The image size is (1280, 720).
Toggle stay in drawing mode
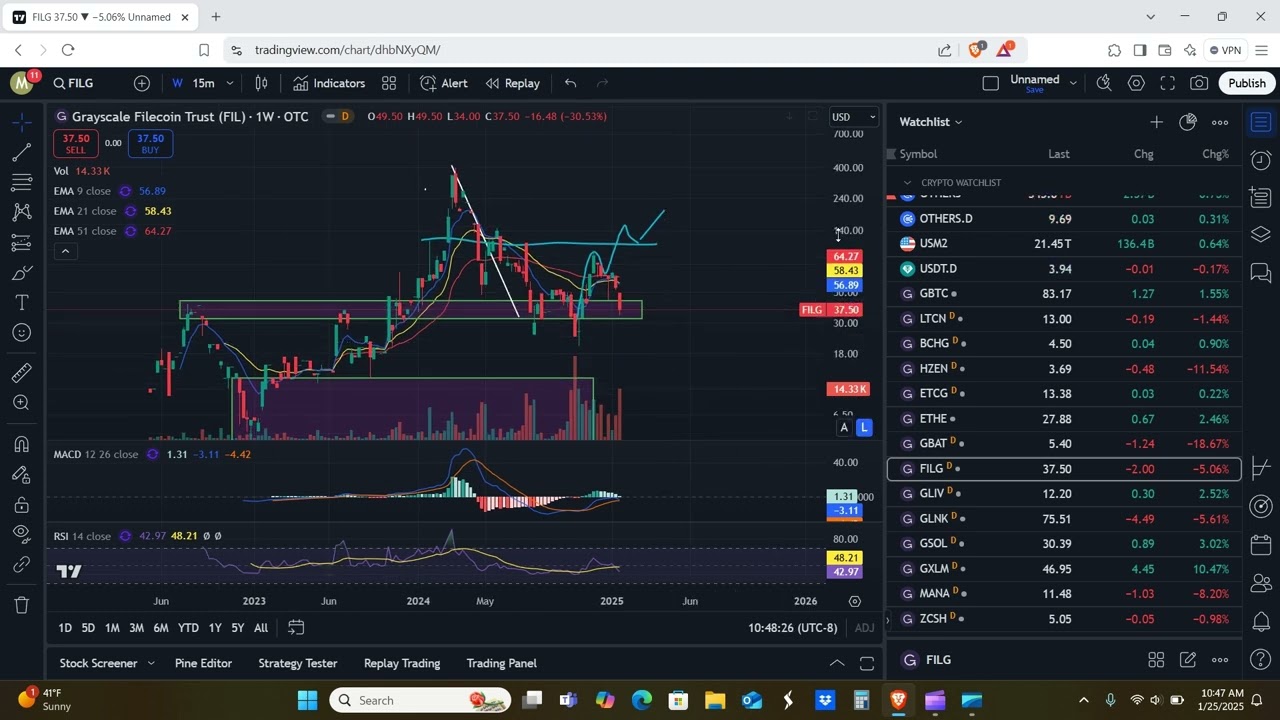tap(21, 474)
